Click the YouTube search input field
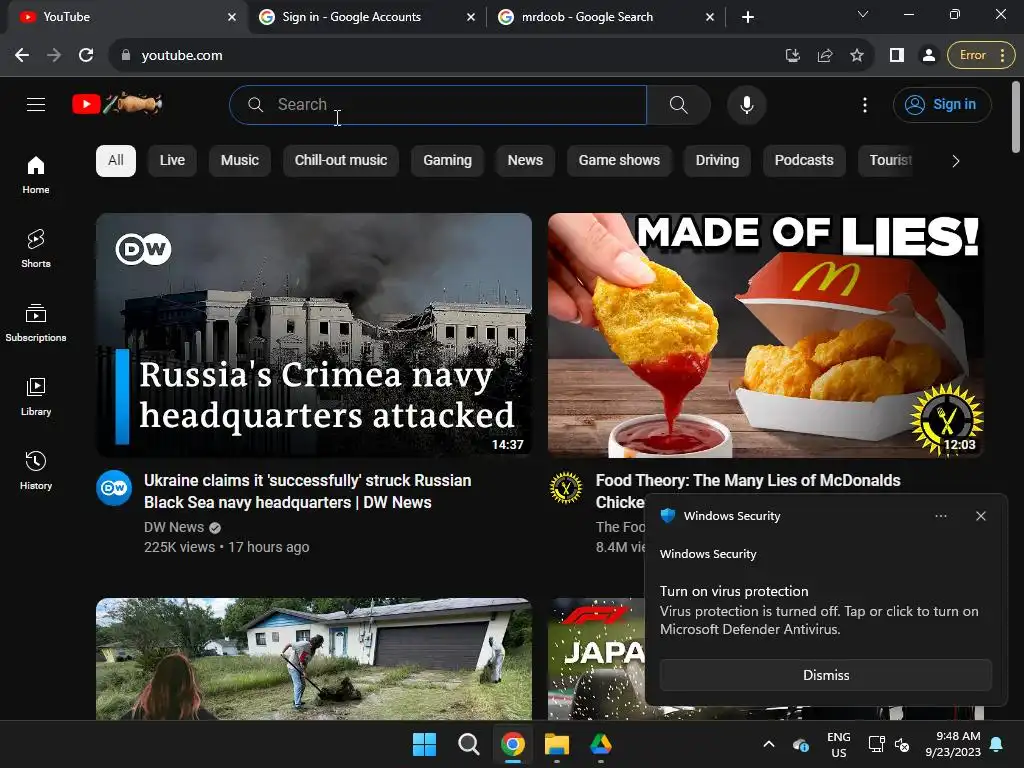 [438, 104]
